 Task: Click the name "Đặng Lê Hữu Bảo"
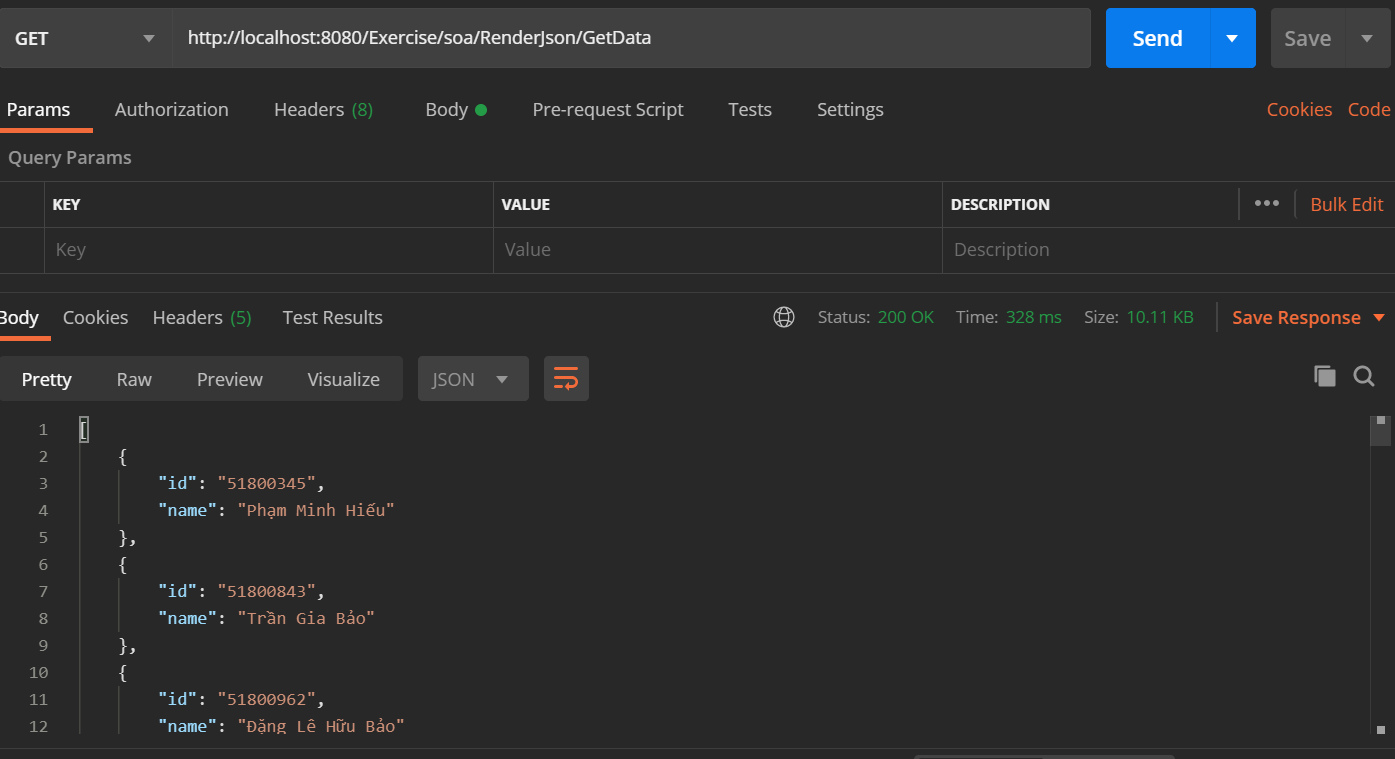(321, 726)
